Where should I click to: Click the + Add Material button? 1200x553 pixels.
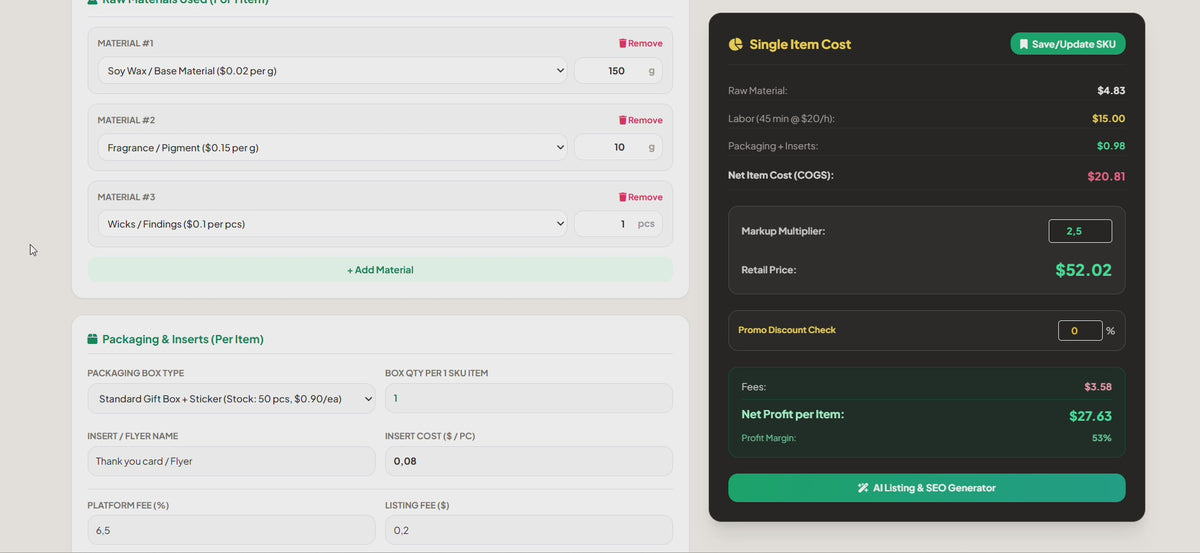(x=380, y=270)
